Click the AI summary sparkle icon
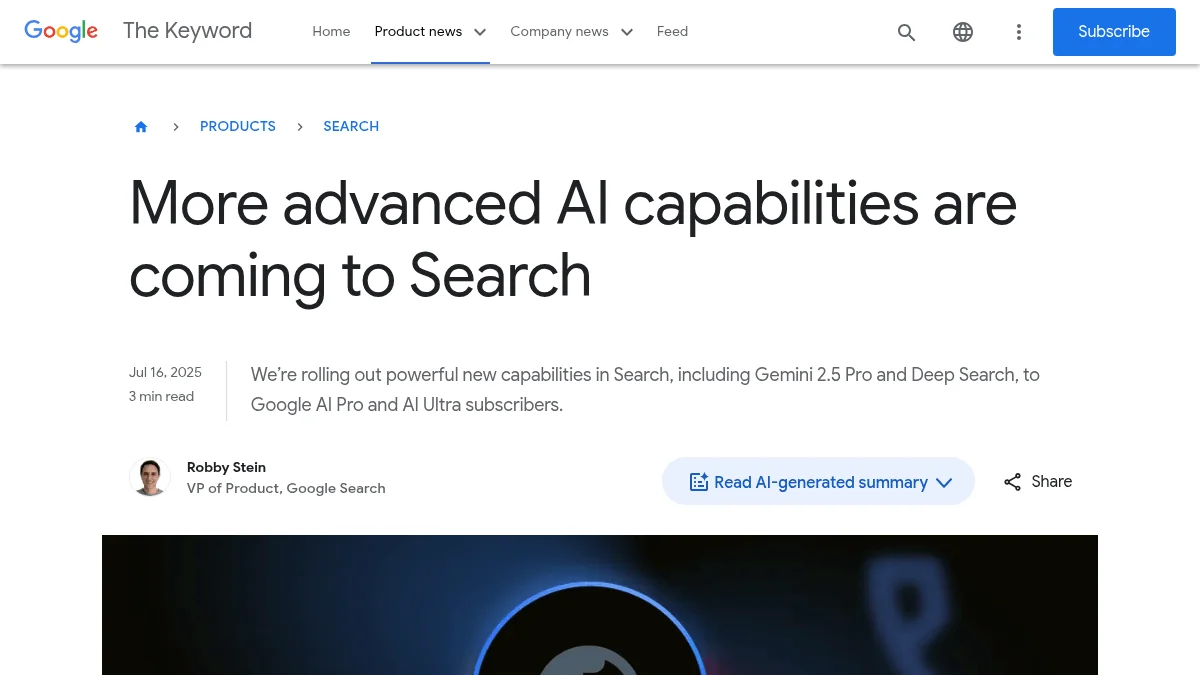1200x675 pixels. pos(699,481)
